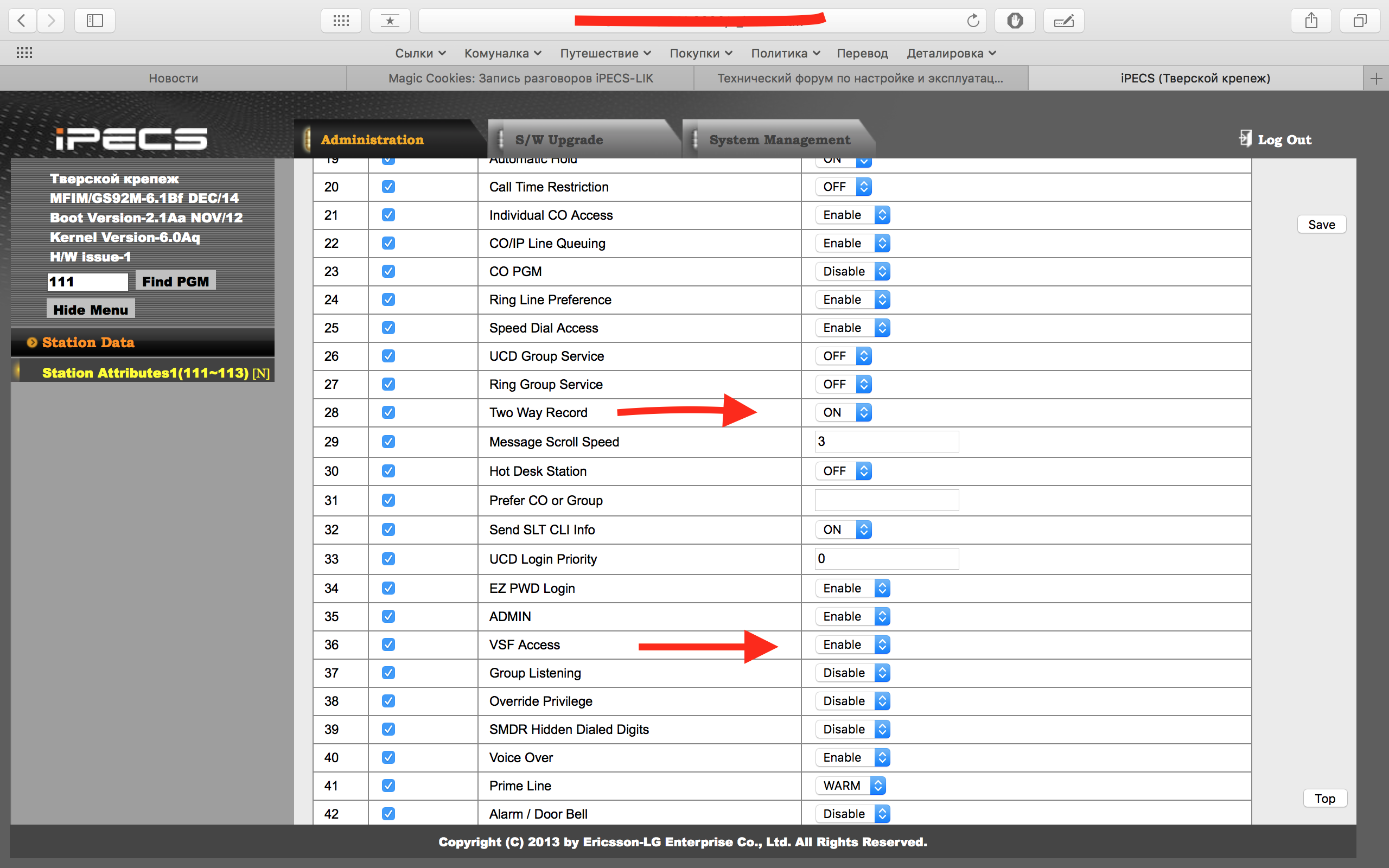Click the Message Scroll Speed field
Image resolution: width=1389 pixels, height=868 pixels.
(x=886, y=442)
